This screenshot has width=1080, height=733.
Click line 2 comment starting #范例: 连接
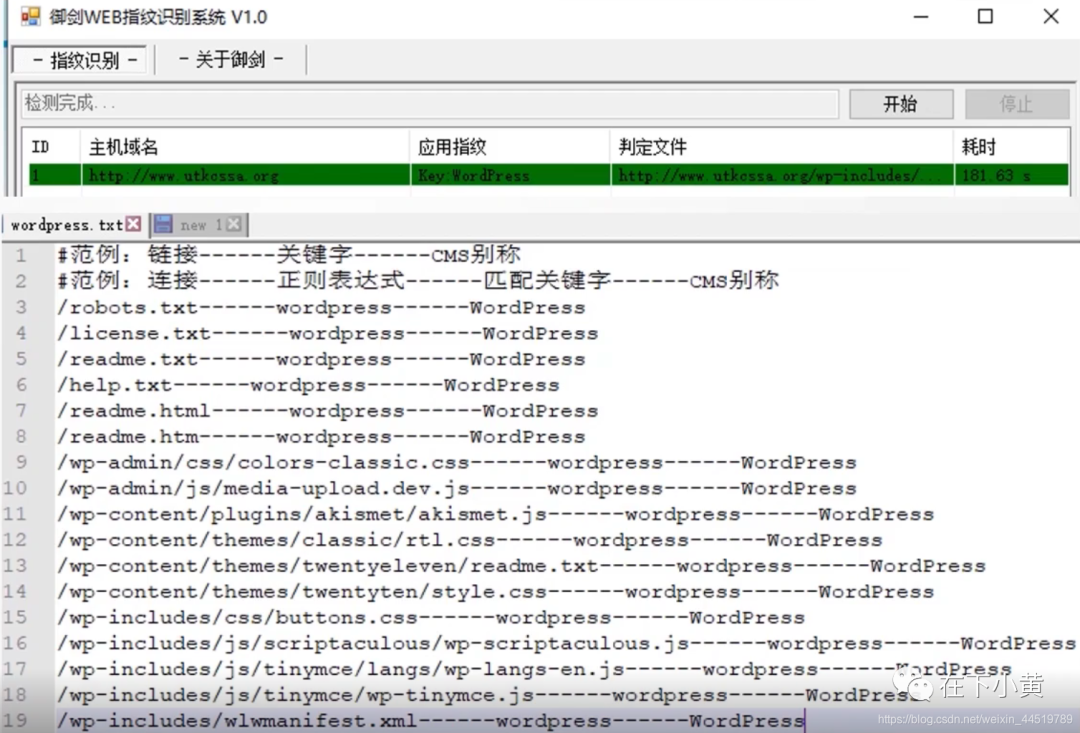(x=417, y=281)
